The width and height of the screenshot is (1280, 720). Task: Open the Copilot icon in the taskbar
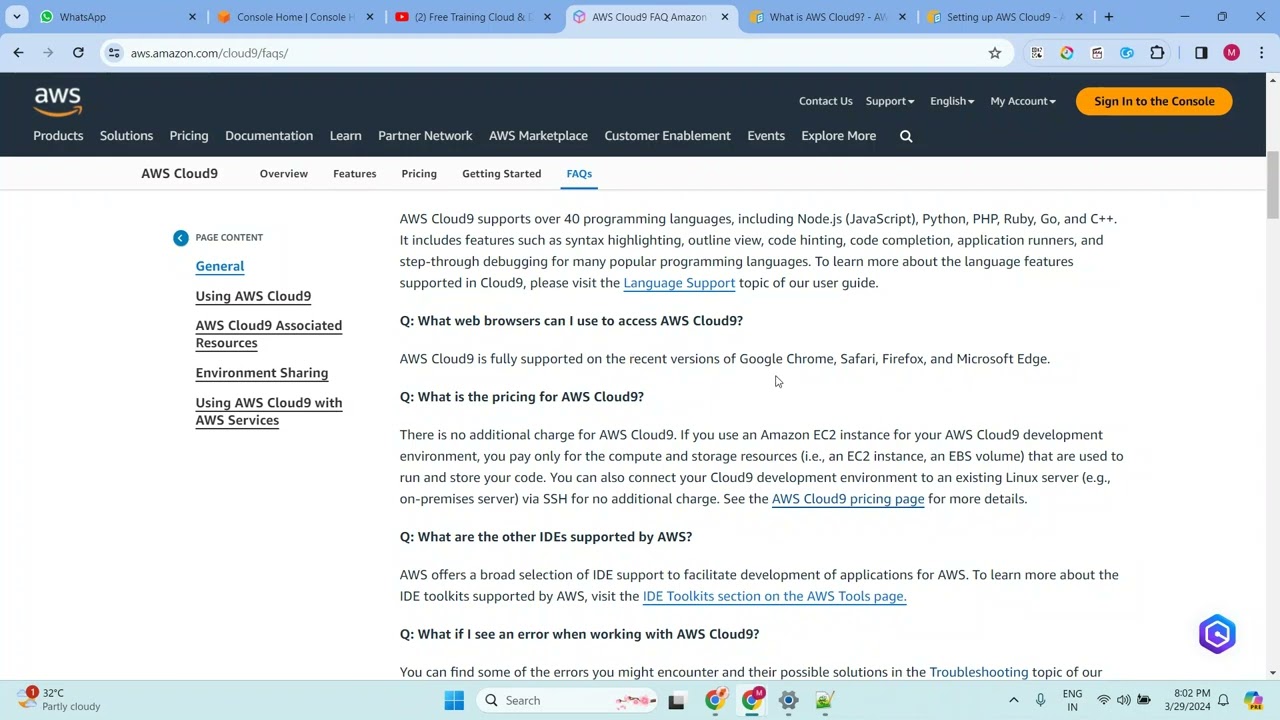[1253, 700]
